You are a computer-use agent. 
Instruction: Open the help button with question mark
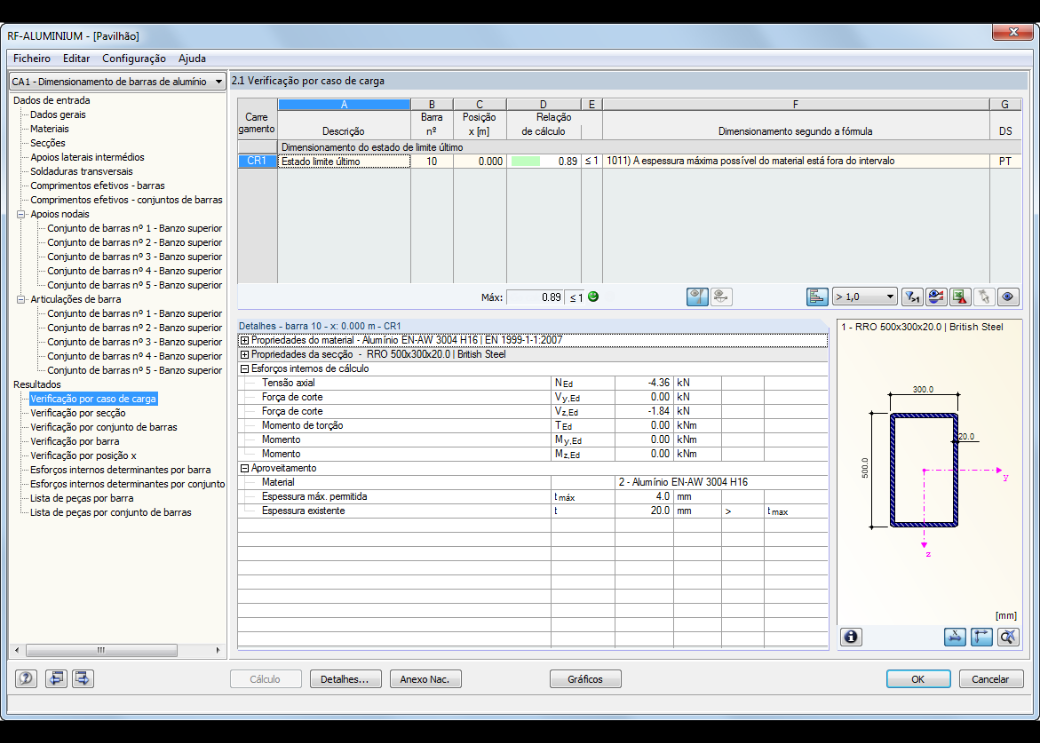pyautogui.click(x=26, y=678)
